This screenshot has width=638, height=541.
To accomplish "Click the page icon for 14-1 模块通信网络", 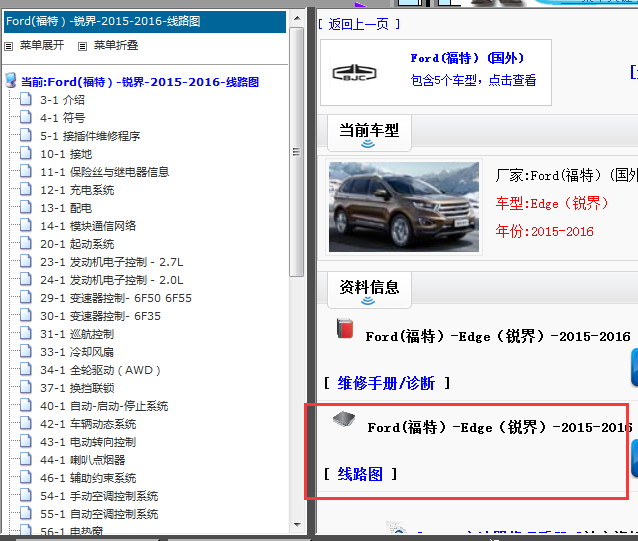I will pyautogui.click(x=26, y=226).
